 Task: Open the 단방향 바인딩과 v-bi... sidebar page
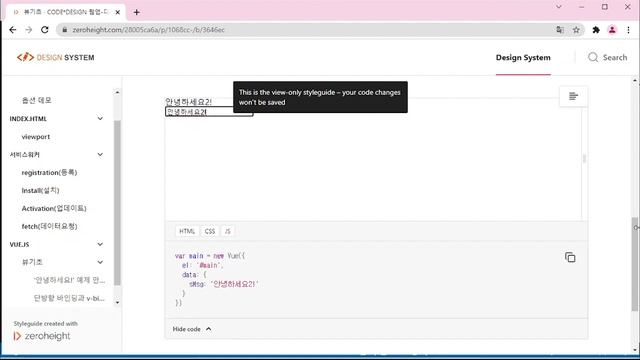(69, 298)
